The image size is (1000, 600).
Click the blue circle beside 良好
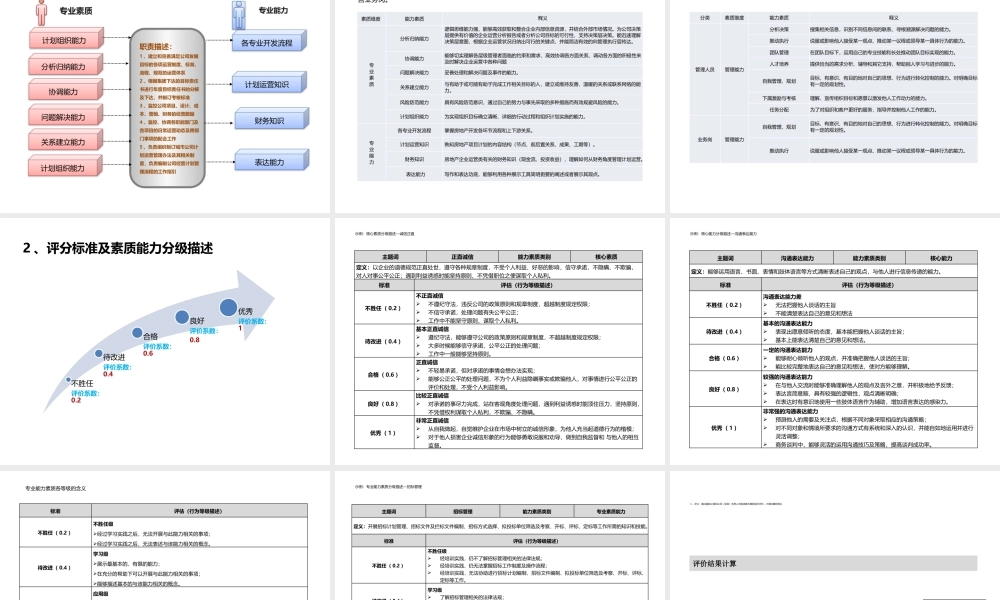[x=182, y=318]
